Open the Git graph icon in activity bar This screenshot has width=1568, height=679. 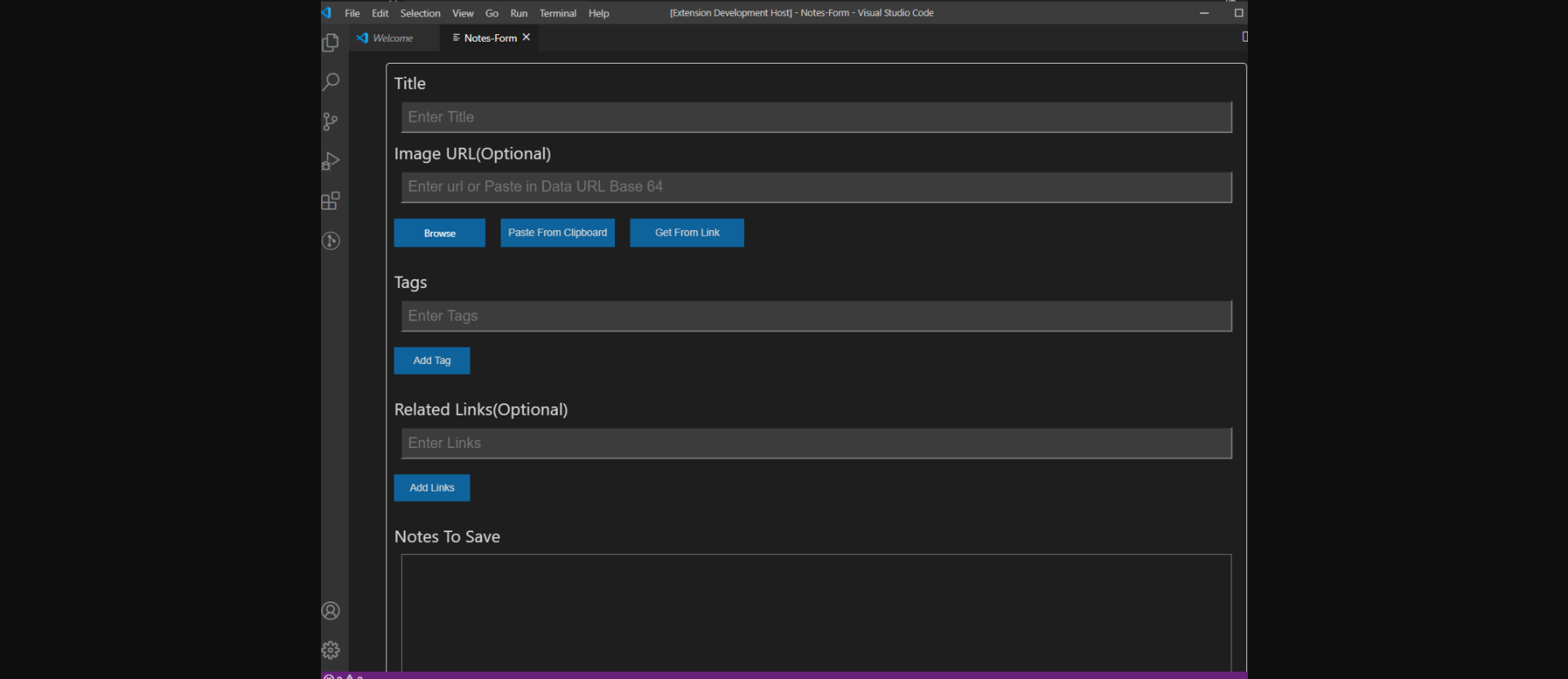click(331, 241)
